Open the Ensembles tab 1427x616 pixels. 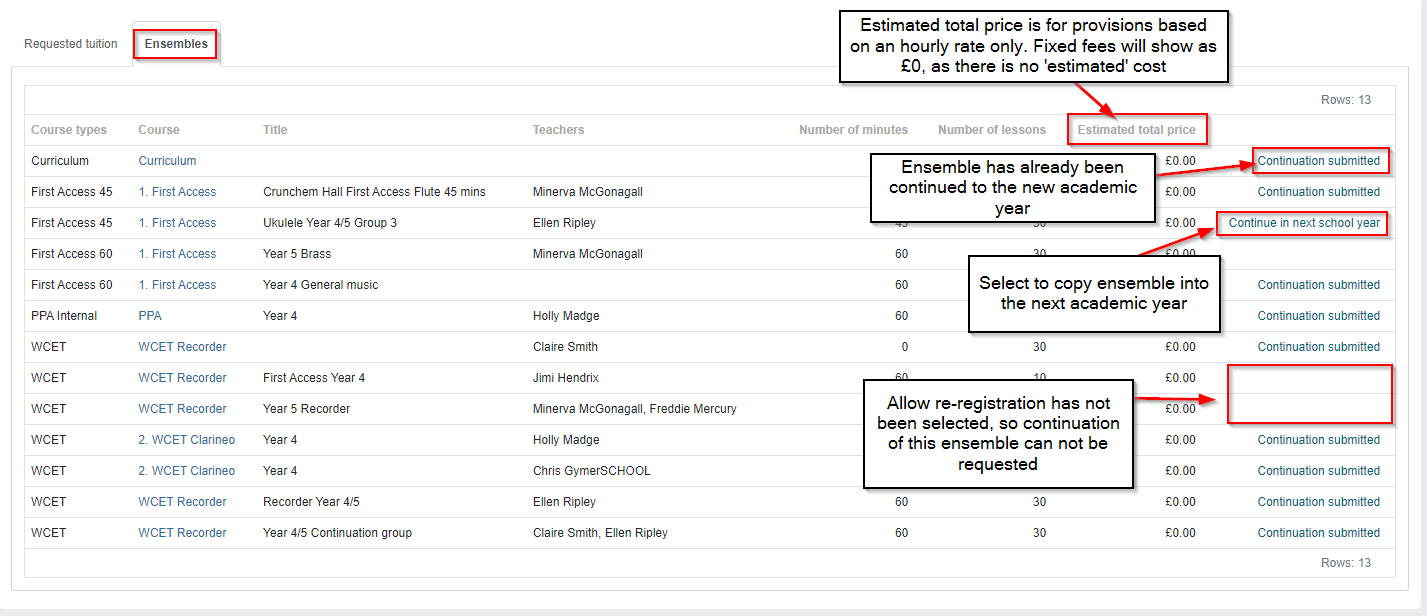click(x=176, y=44)
